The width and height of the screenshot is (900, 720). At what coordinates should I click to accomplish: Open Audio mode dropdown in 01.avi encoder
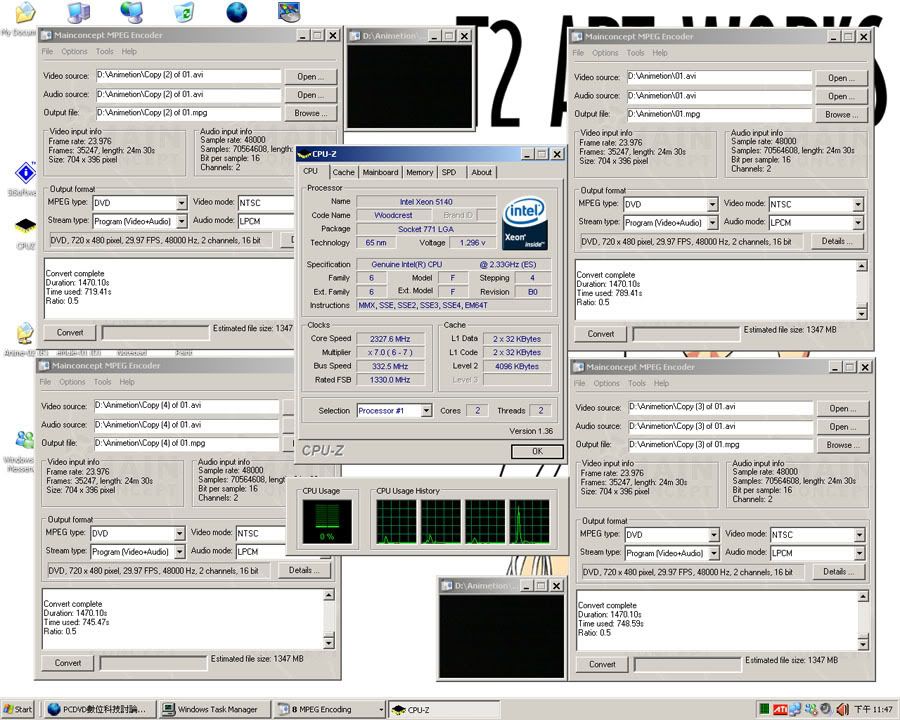[x=858, y=223]
